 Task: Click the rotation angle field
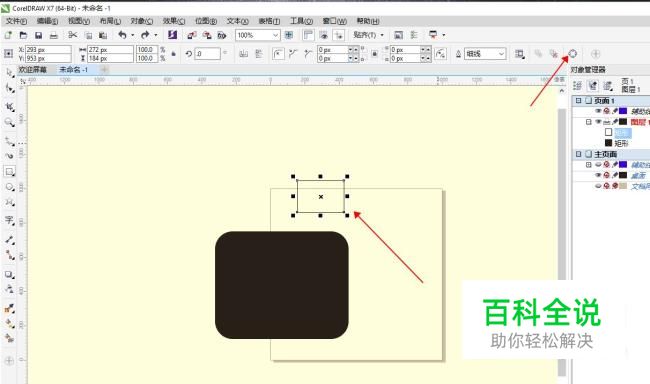(x=207, y=54)
